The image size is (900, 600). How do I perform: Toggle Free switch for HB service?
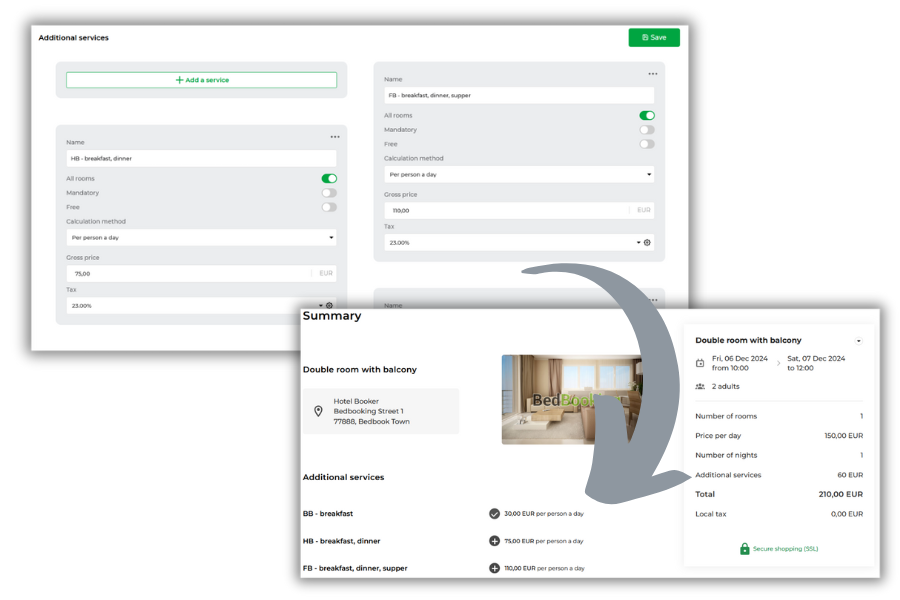(329, 207)
